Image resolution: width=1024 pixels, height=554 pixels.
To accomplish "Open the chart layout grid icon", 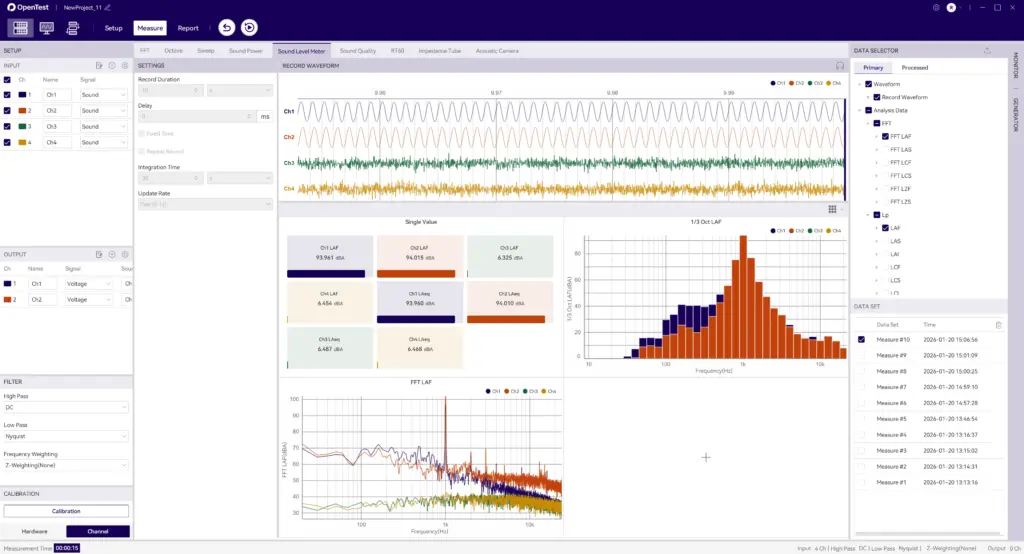I will point(832,209).
